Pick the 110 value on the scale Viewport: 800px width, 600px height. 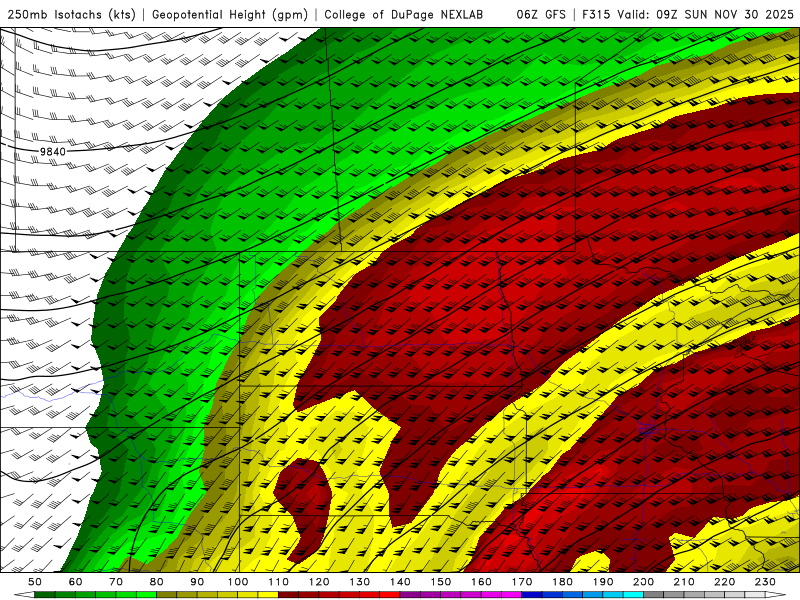tap(279, 582)
